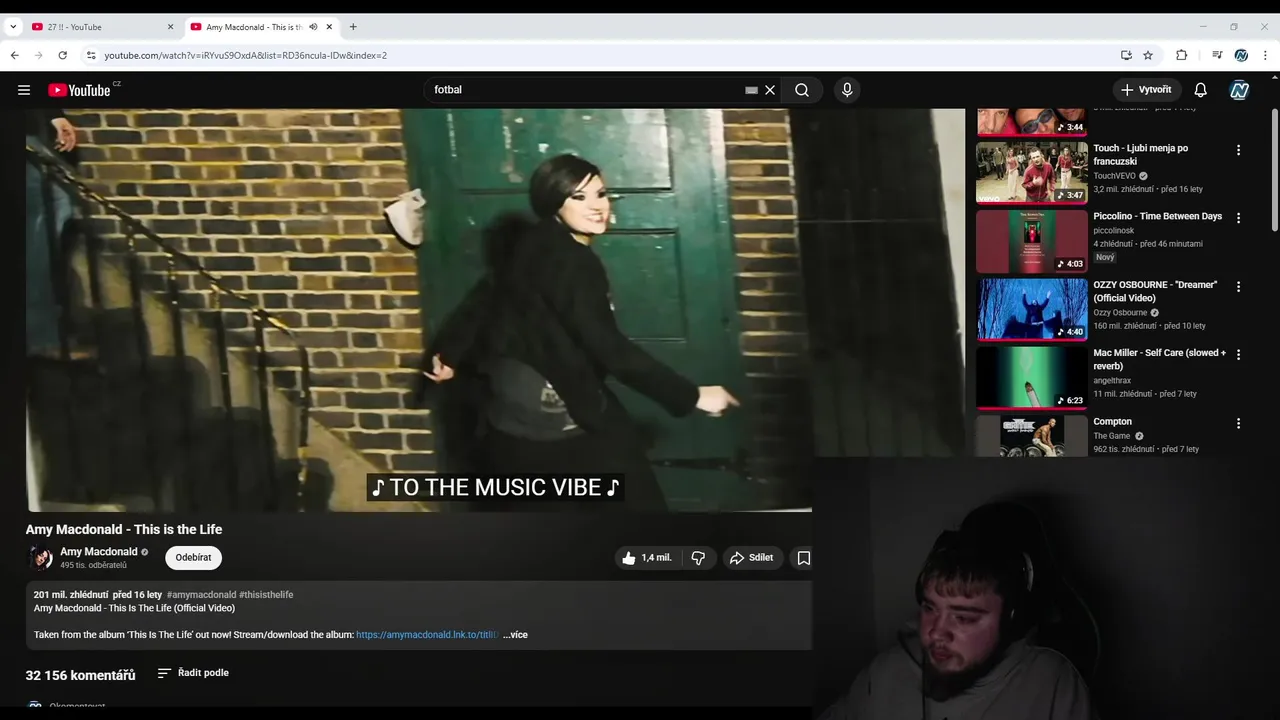Expand description with ...více
This screenshot has height=720, width=1280.
coord(515,635)
